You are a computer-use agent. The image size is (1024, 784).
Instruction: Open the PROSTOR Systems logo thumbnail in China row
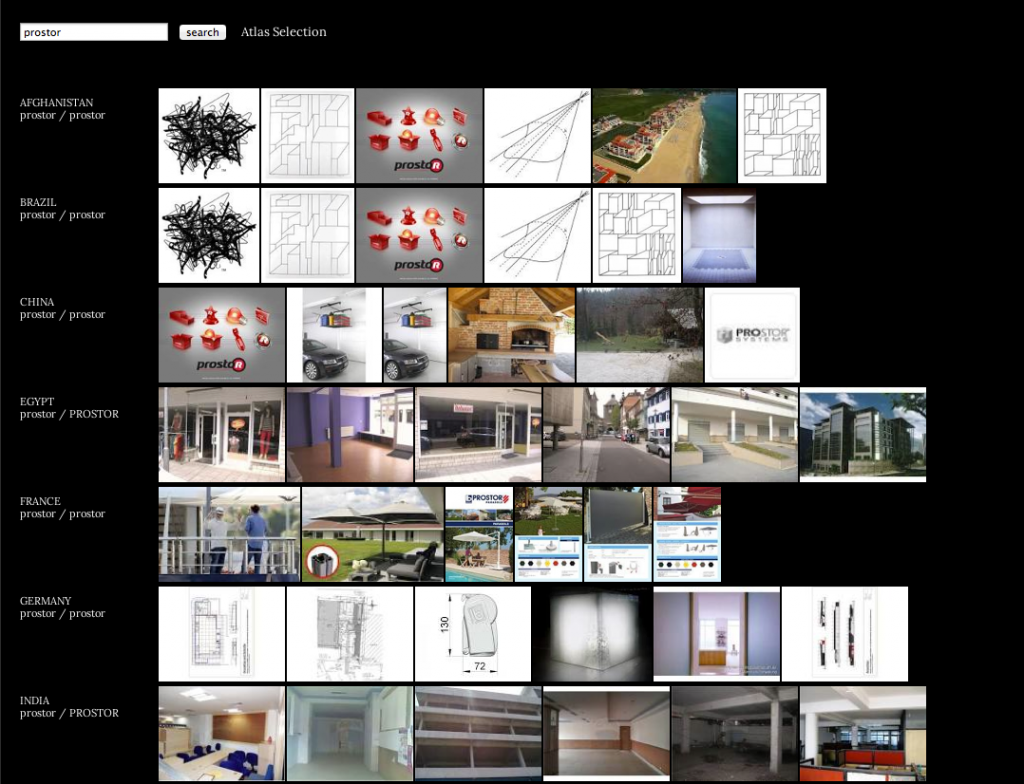click(x=752, y=335)
